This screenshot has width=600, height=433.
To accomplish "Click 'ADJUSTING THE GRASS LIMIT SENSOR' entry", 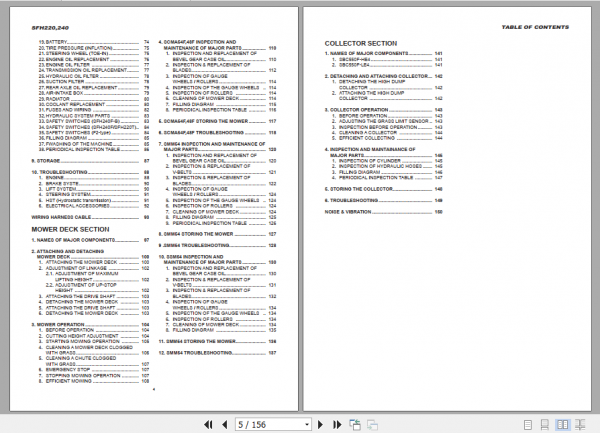I will coord(387,121).
